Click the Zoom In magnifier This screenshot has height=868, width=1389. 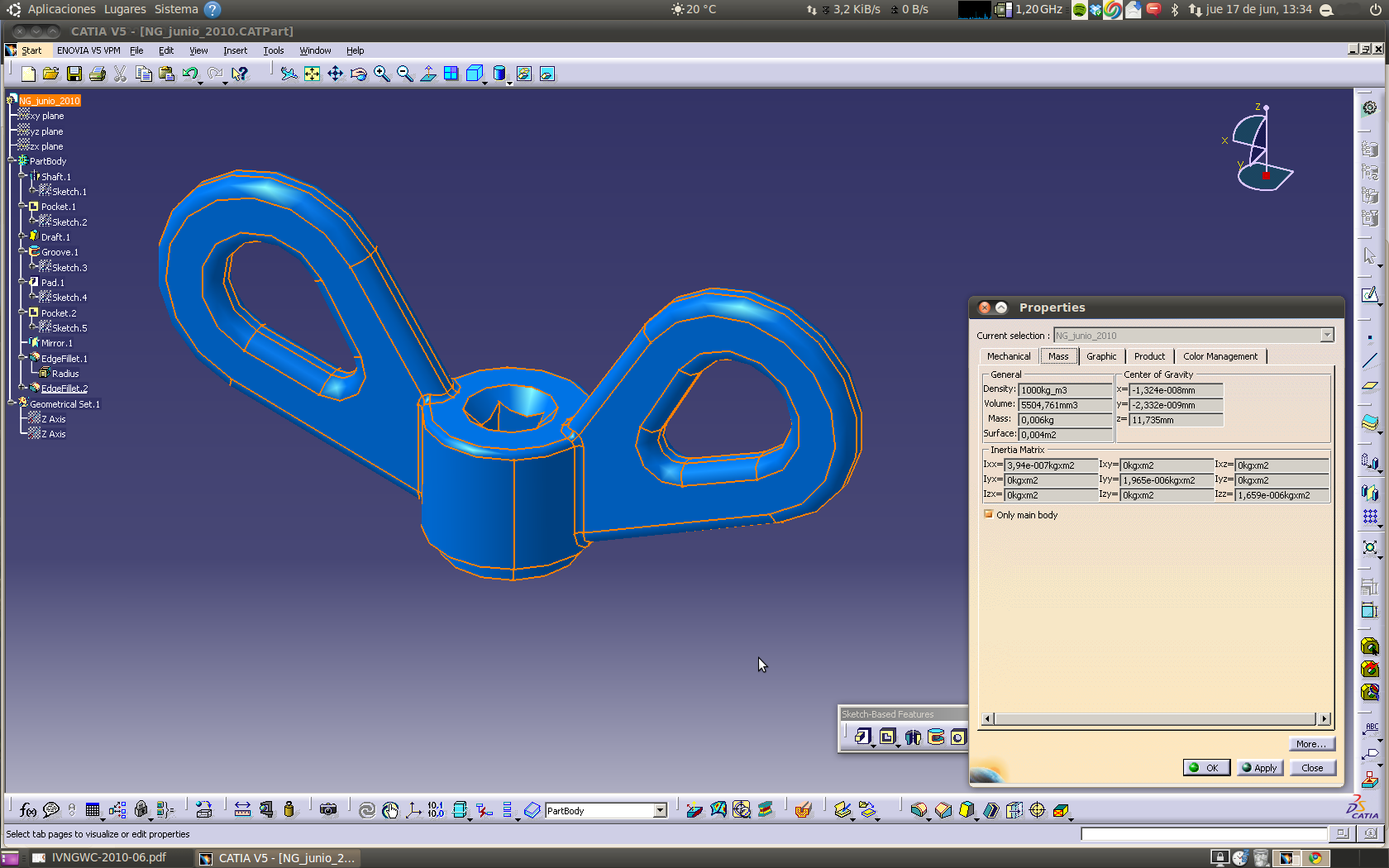[381, 74]
